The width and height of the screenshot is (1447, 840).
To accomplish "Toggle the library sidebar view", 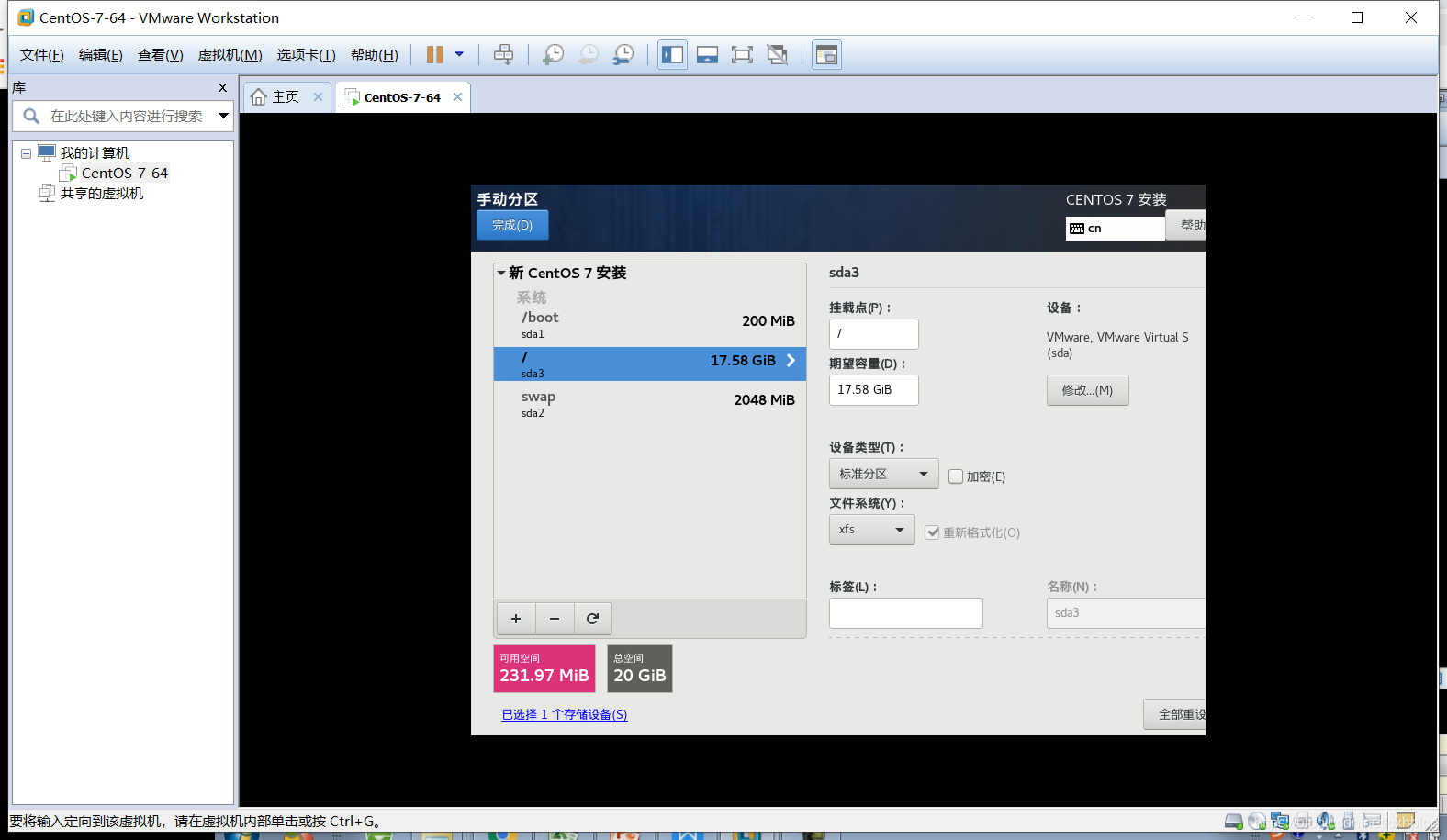I will [x=672, y=54].
